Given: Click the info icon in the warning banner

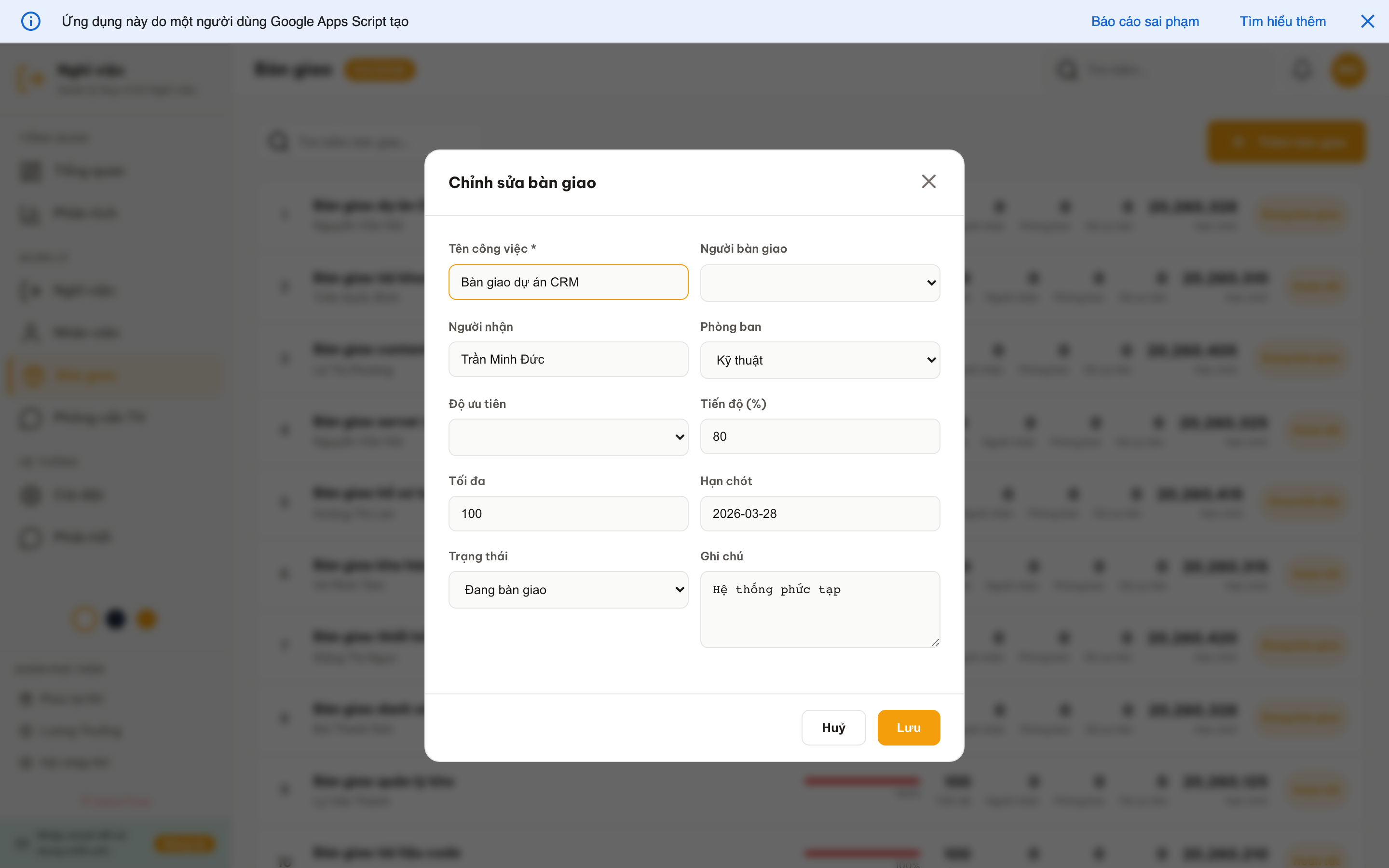Looking at the screenshot, I should point(31,21).
